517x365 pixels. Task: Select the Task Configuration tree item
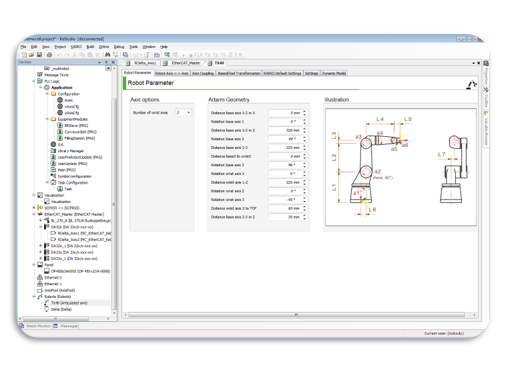tap(73, 182)
